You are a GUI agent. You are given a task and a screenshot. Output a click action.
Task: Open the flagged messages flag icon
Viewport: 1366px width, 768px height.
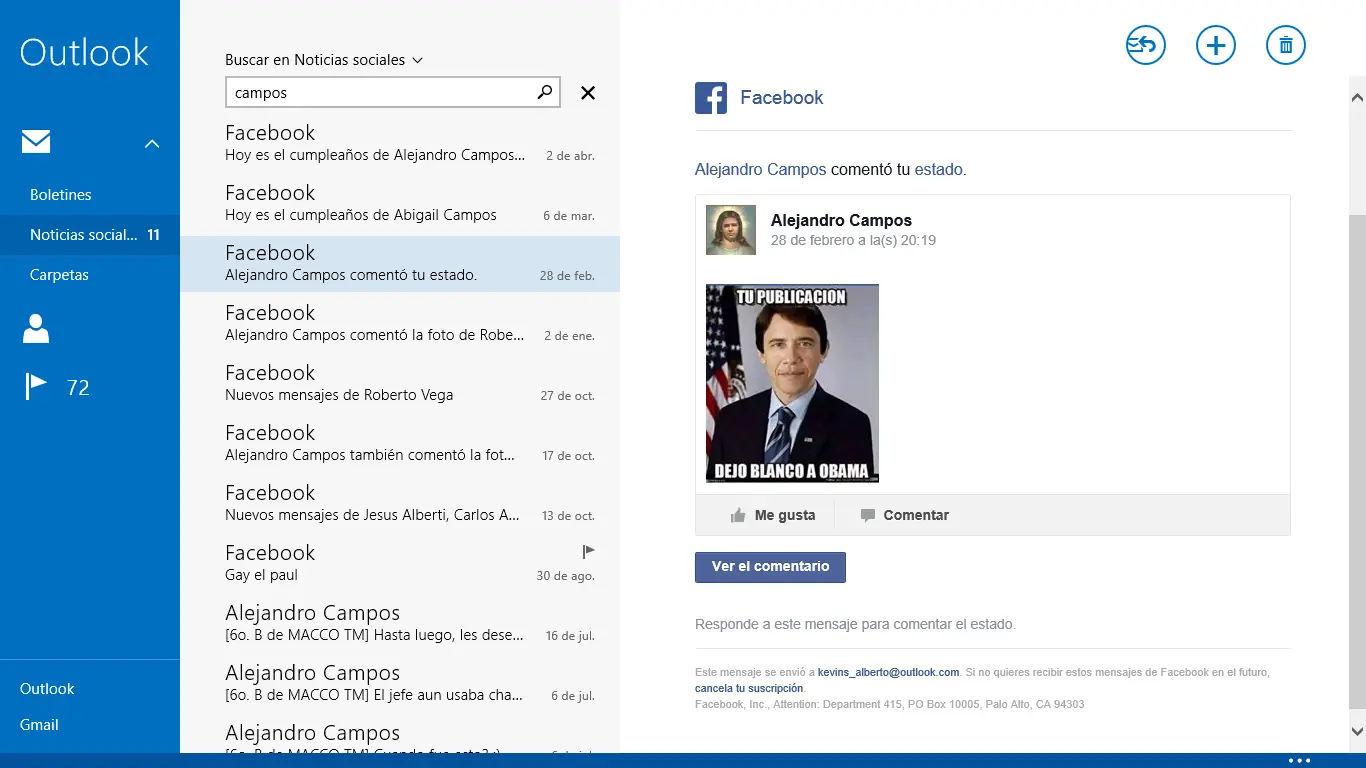pos(36,386)
